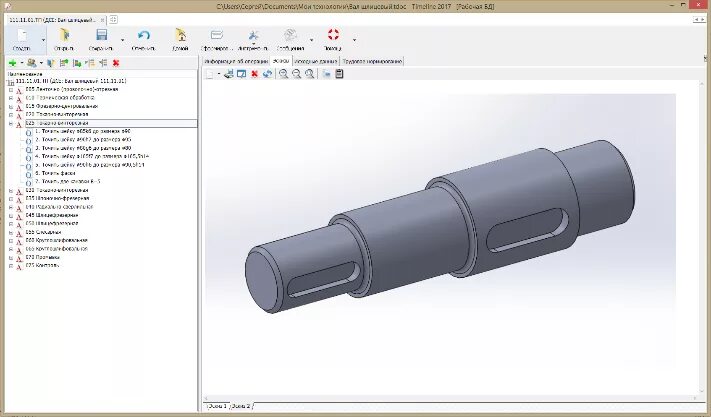Screen dimensions: 711x417
Task: Click the 3D shaft model sketch image
Action: (440, 227)
